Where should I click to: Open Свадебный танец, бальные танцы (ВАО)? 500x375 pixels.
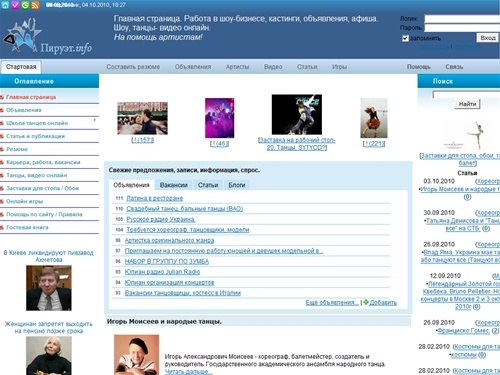pos(185,209)
